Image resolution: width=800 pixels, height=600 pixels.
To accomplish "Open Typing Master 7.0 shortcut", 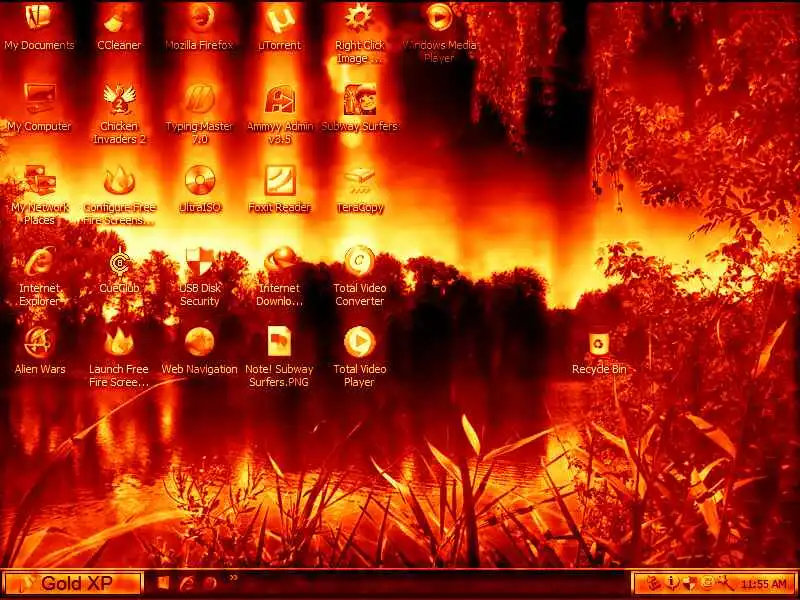I will pos(199,115).
